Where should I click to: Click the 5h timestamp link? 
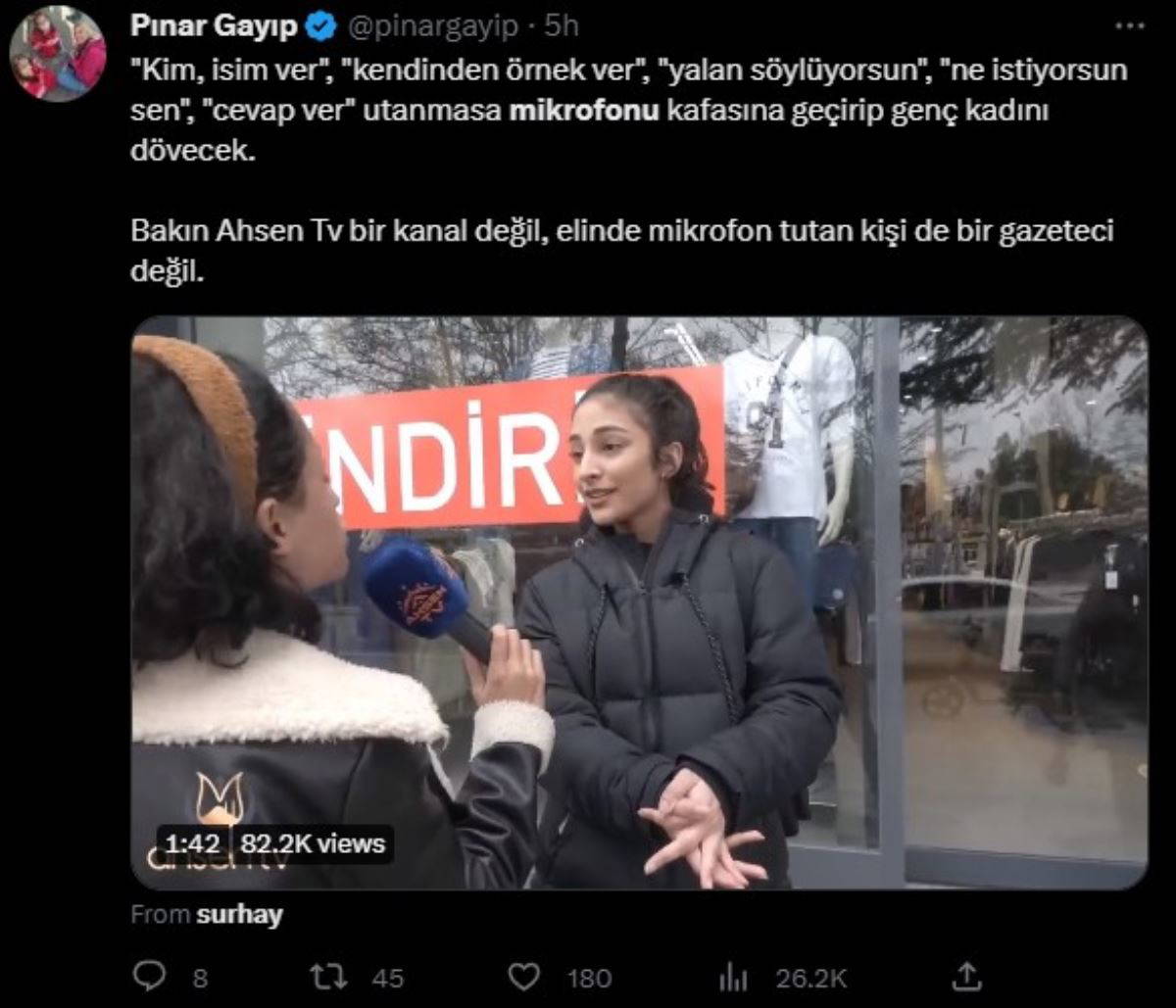click(562, 26)
